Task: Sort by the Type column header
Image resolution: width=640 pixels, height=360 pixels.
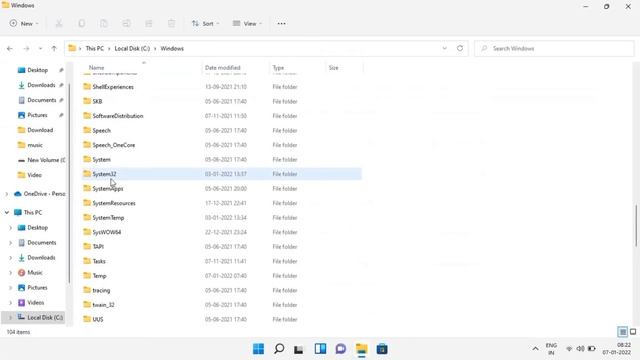Action: (278, 68)
